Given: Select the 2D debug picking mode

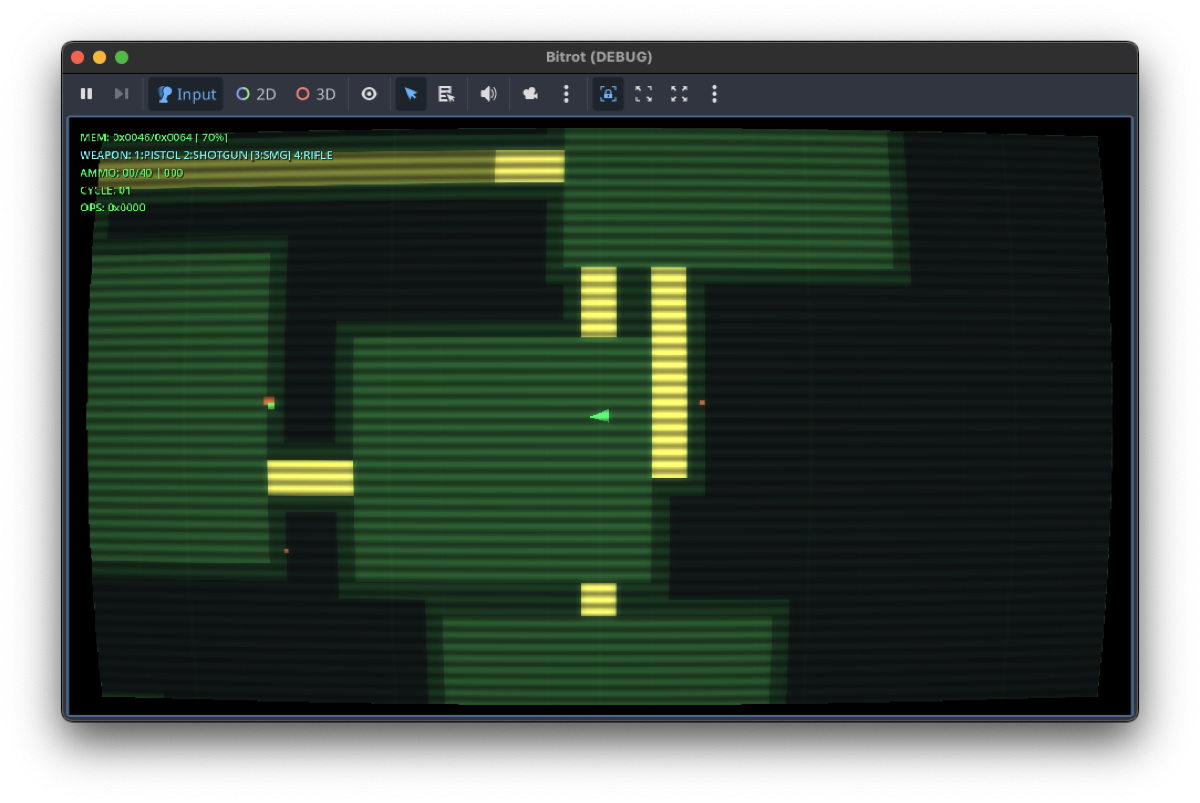Looking at the screenshot, I should pos(255,93).
